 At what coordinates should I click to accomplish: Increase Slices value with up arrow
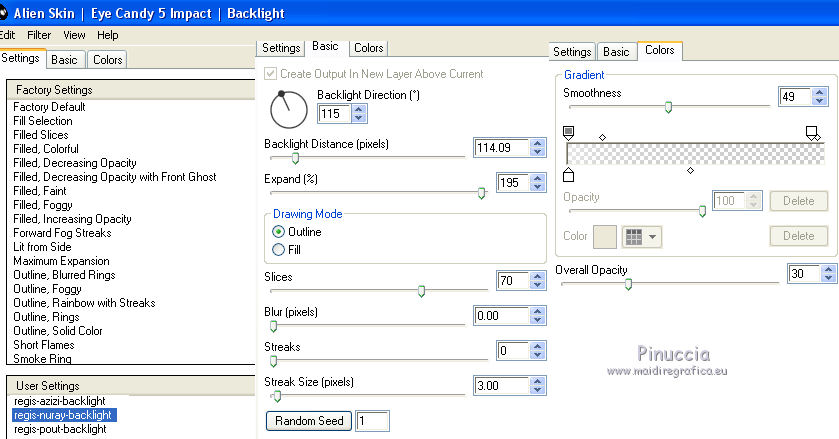coord(538,276)
